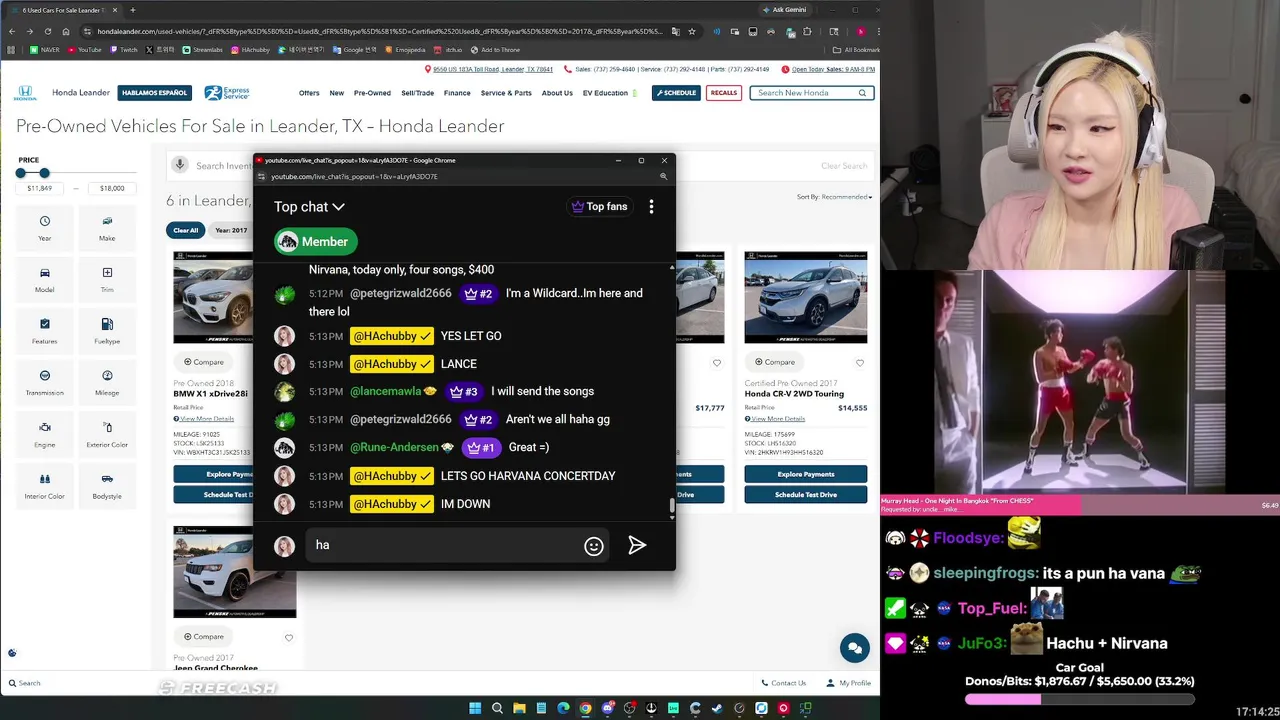Open Steam from the taskbar
The width and height of the screenshot is (1280, 720).
(717, 708)
